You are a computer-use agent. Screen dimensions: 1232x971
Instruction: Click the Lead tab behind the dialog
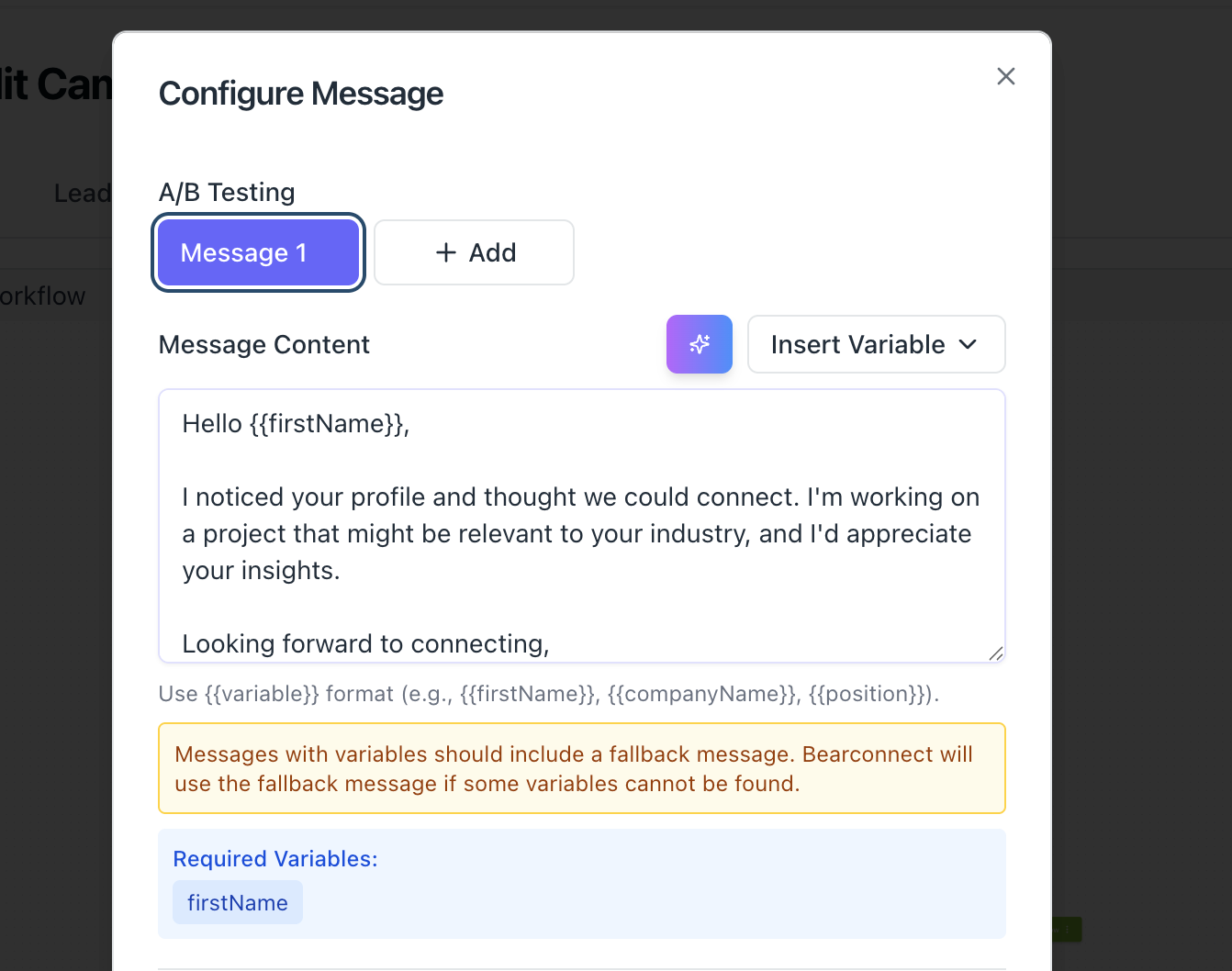[82, 194]
